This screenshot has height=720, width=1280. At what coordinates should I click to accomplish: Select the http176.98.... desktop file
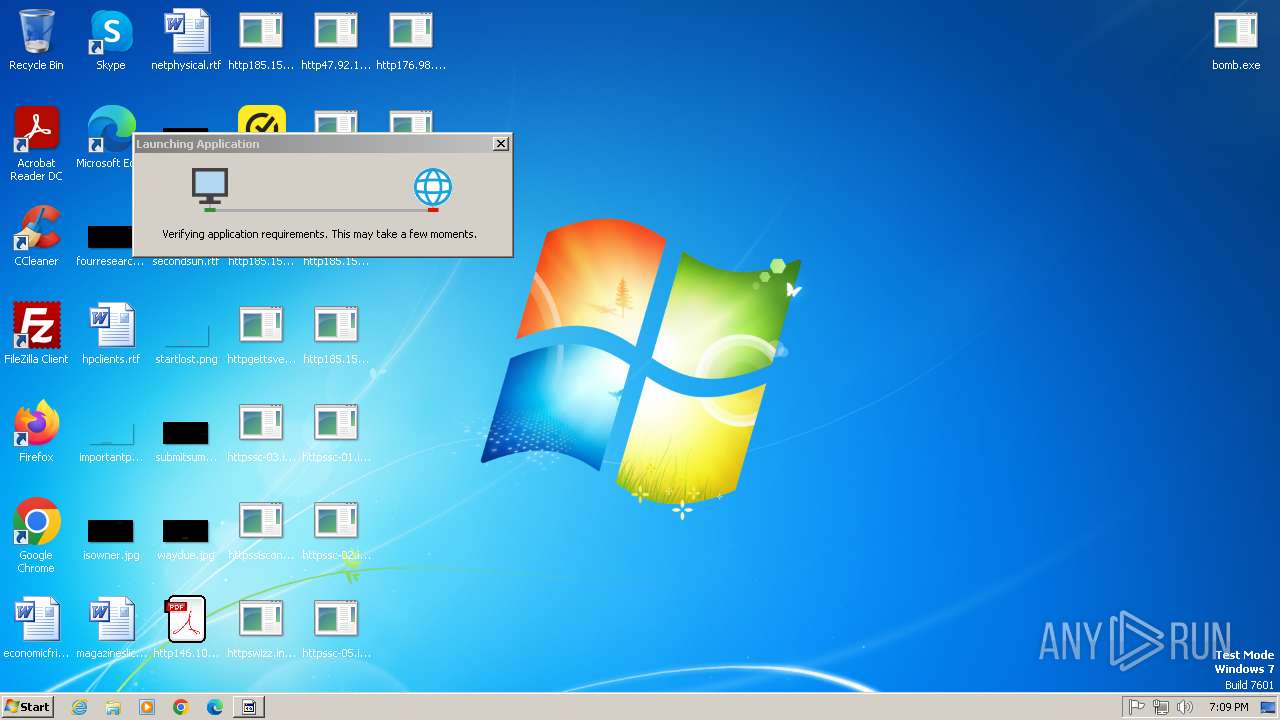tap(411, 40)
